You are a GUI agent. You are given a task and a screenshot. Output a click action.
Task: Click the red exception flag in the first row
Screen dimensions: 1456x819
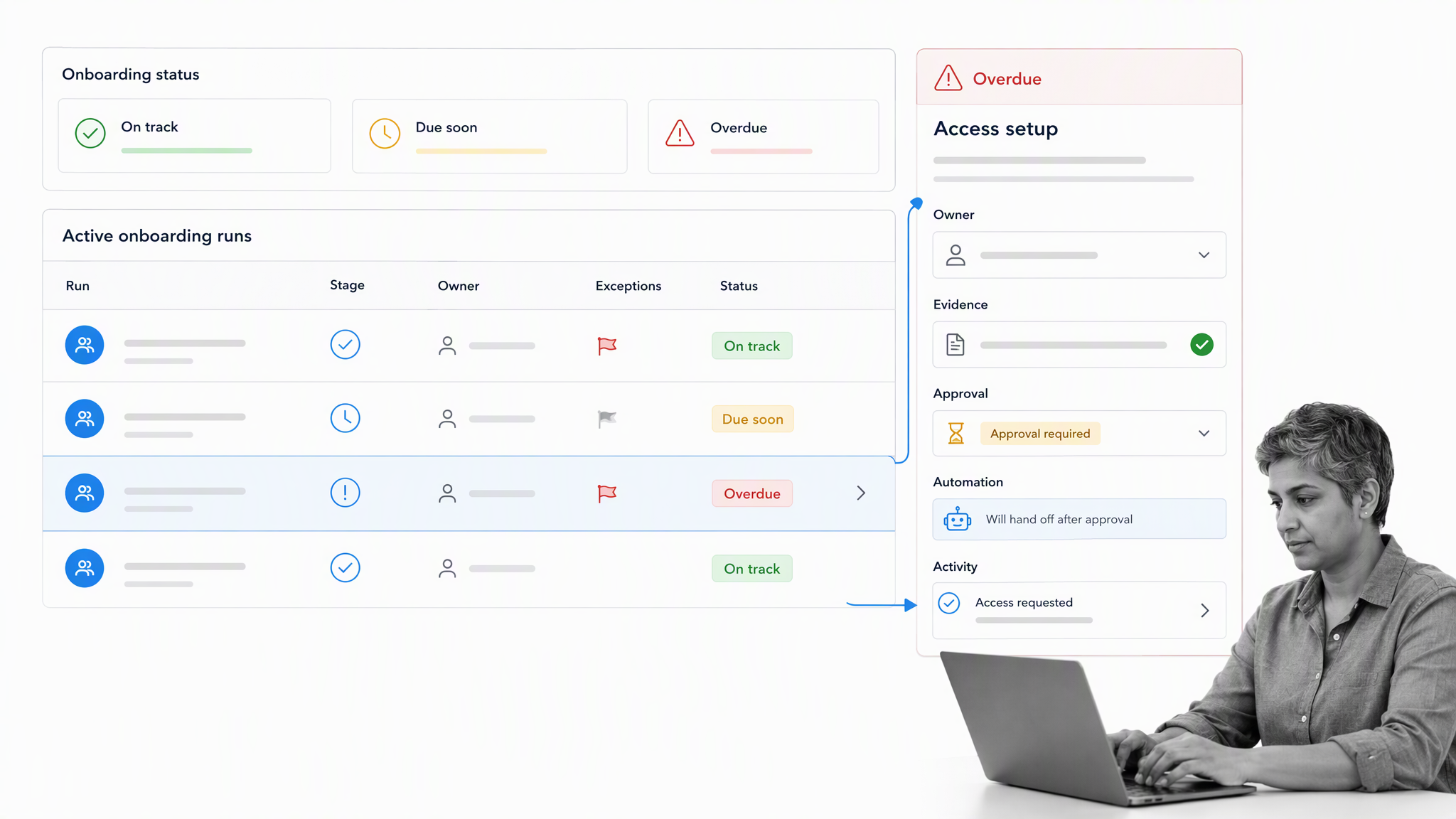(607, 346)
